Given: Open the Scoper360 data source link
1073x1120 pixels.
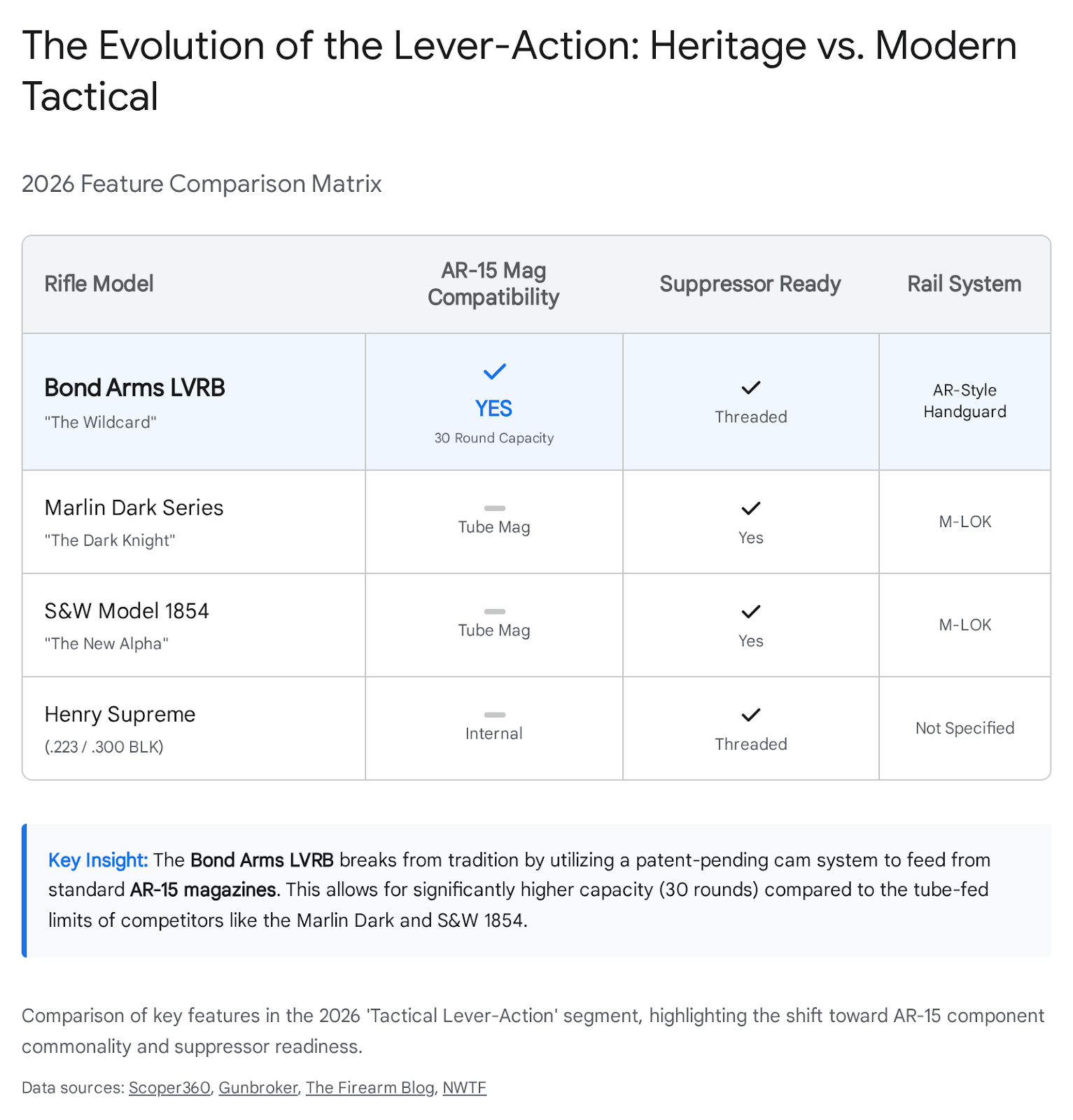Looking at the screenshot, I should click(x=169, y=1088).
